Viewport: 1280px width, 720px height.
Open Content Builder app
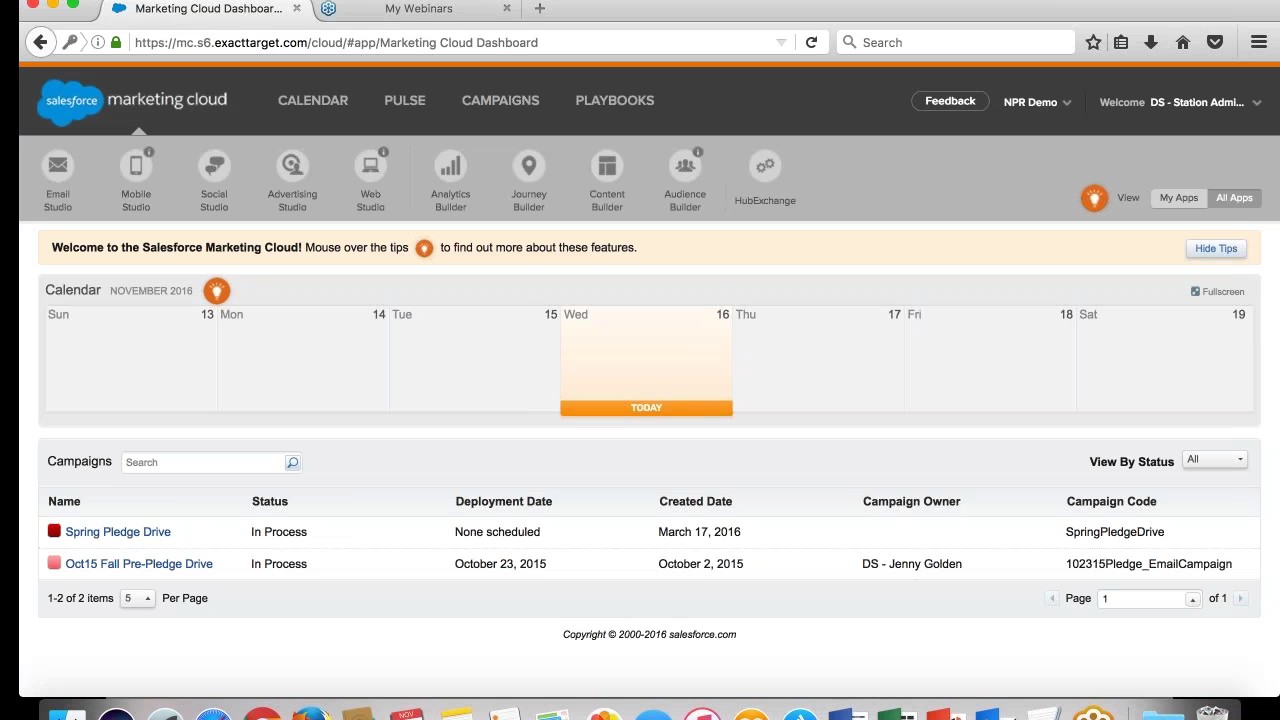tap(607, 181)
